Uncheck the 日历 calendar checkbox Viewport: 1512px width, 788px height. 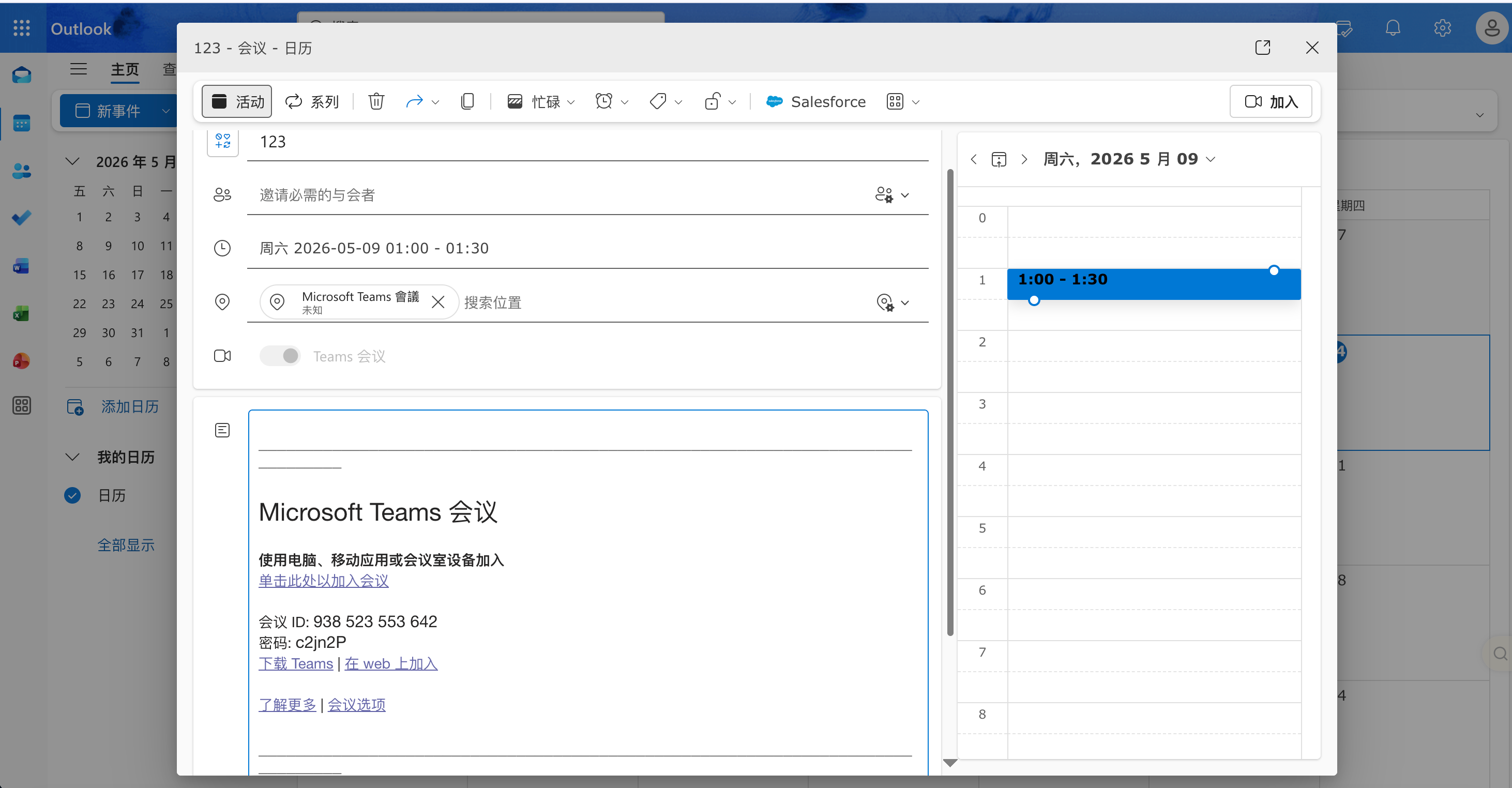(72, 496)
